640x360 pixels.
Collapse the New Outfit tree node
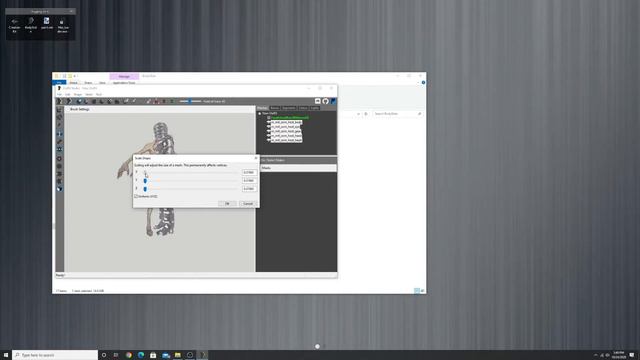[x=260, y=113]
